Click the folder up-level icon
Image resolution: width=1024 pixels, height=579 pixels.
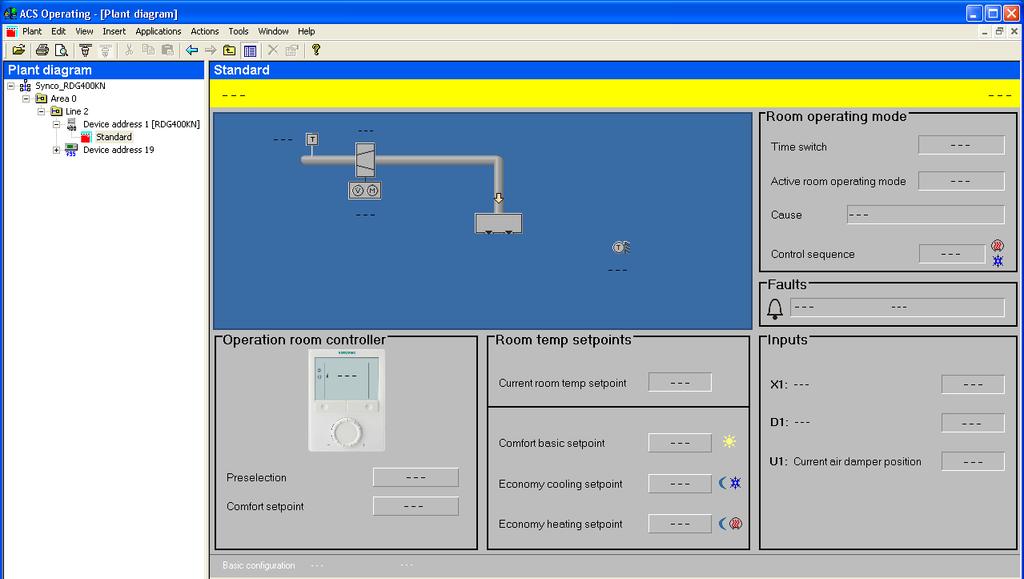229,50
